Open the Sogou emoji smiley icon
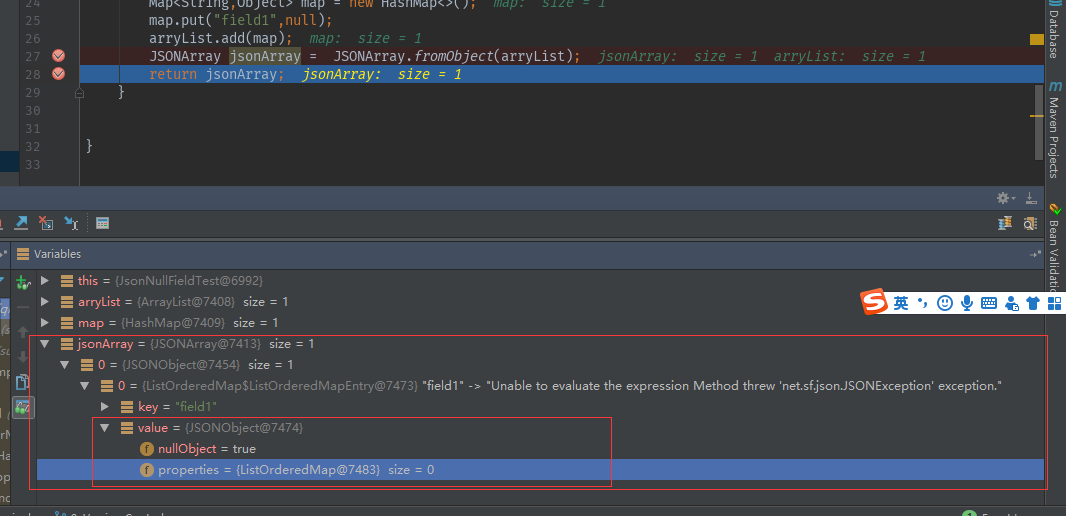Image resolution: width=1066 pixels, height=516 pixels. [x=944, y=303]
